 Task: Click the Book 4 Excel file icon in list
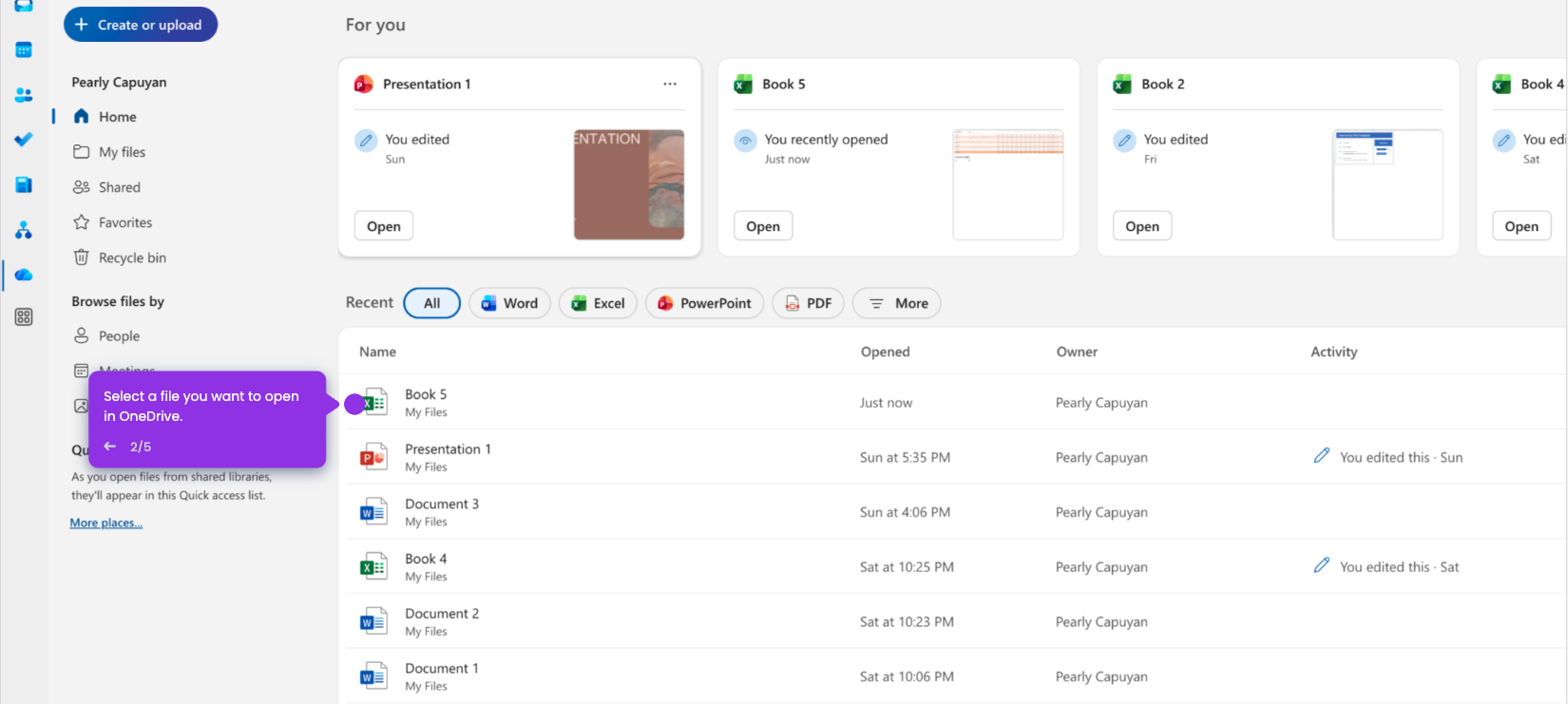(373, 567)
